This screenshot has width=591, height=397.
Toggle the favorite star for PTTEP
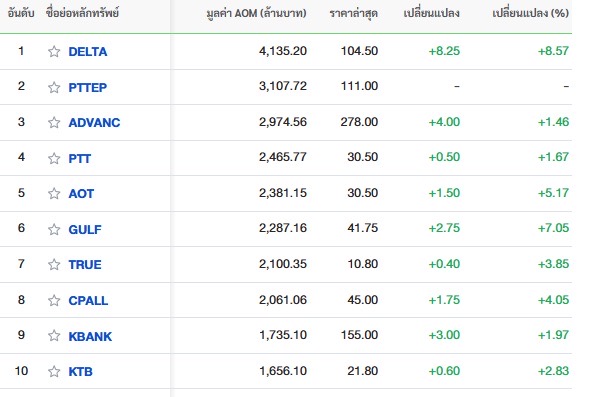pos(54,87)
